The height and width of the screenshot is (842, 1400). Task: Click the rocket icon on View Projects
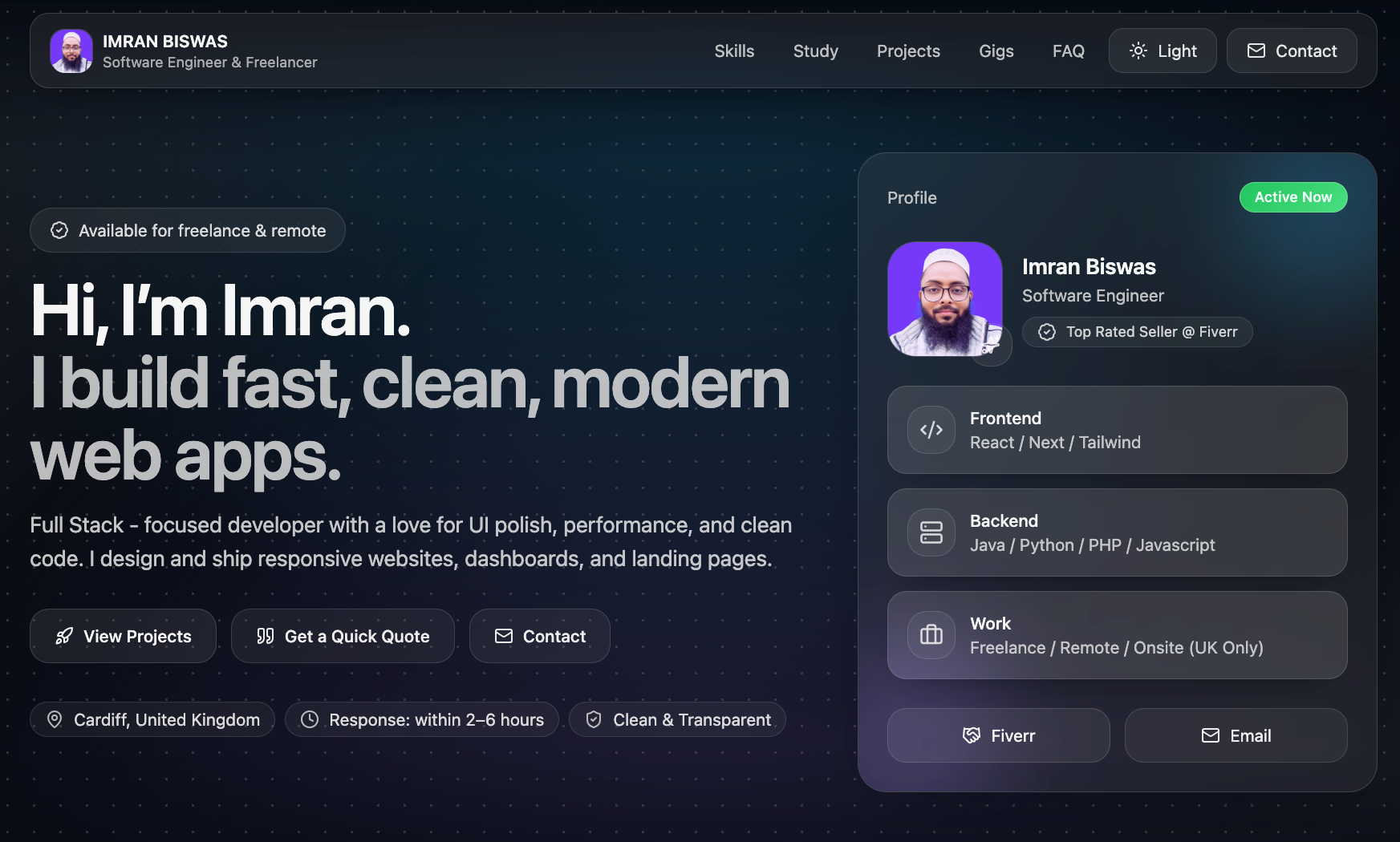pyautogui.click(x=64, y=636)
